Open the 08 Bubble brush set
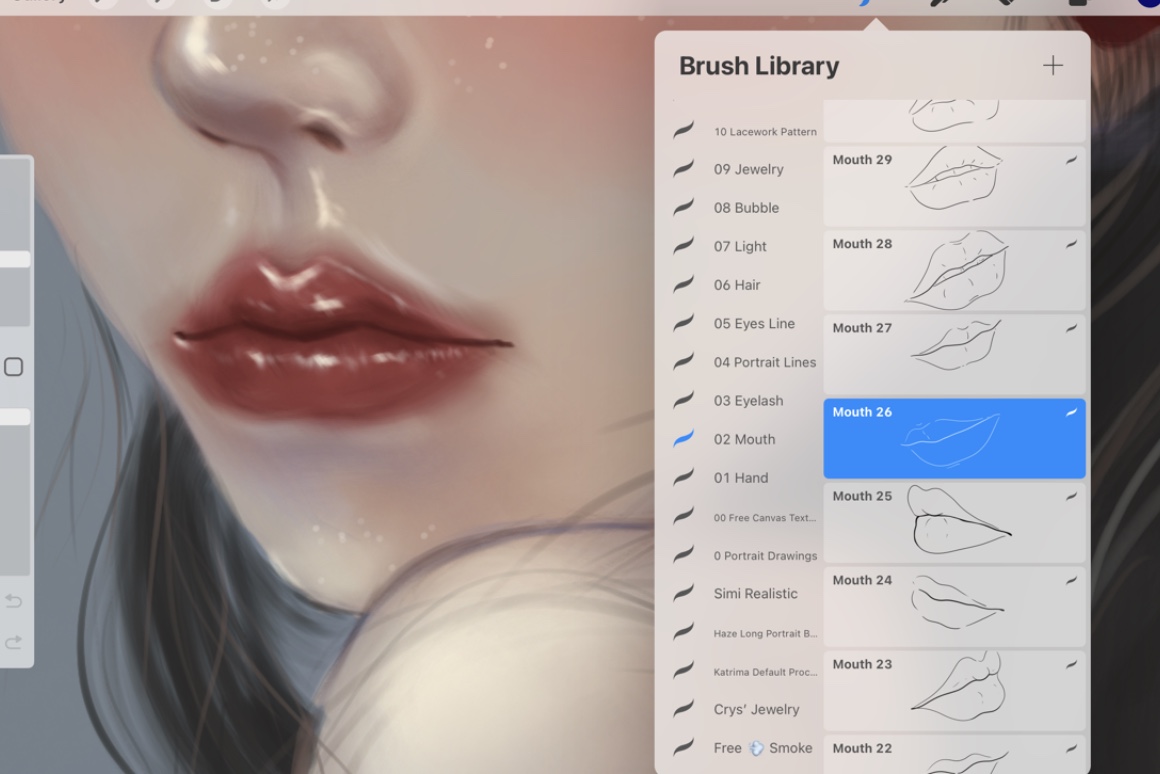This screenshot has width=1160, height=774. 746,208
